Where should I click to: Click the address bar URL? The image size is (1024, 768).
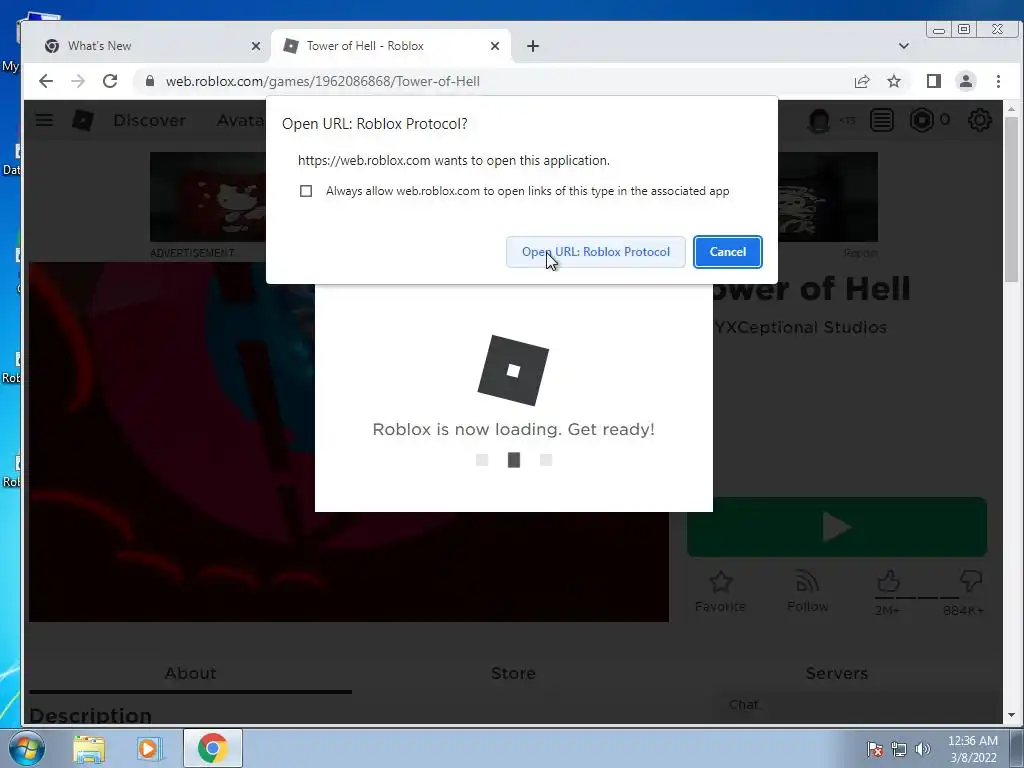coord(323,81)
